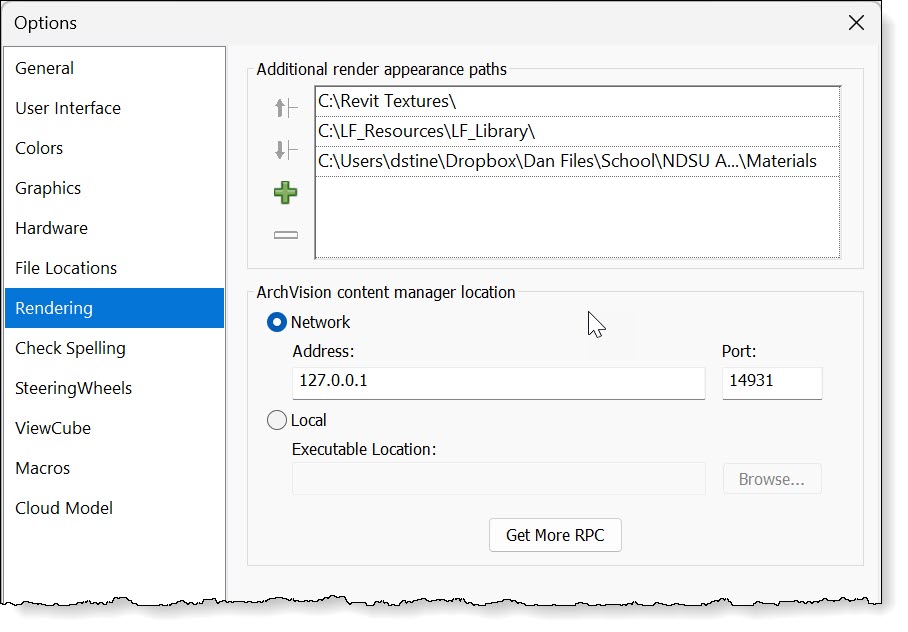View the Cloud Model settings
Screen dimensions: 908x632
click(63, 508)
